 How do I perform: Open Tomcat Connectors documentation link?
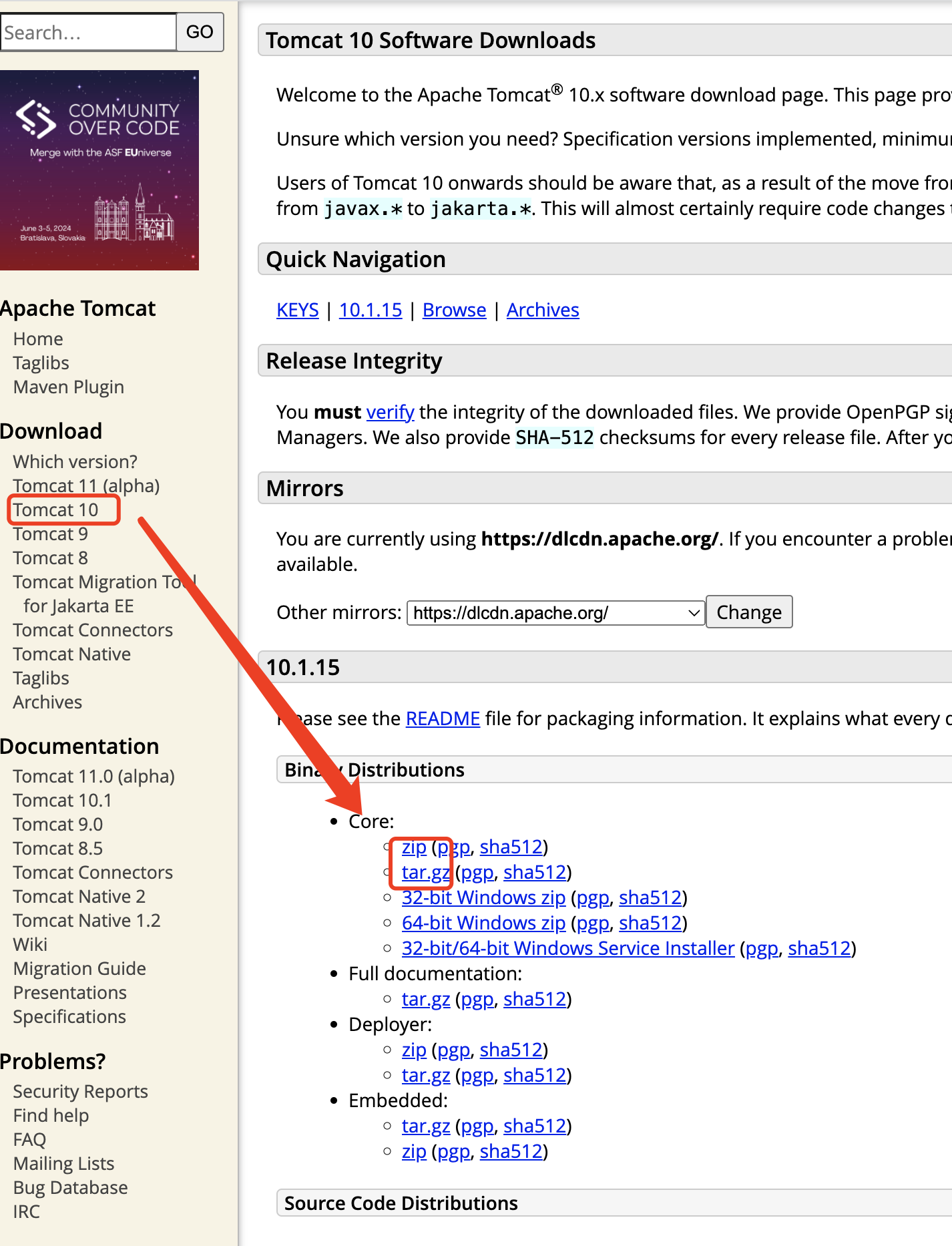click(93, 873)
